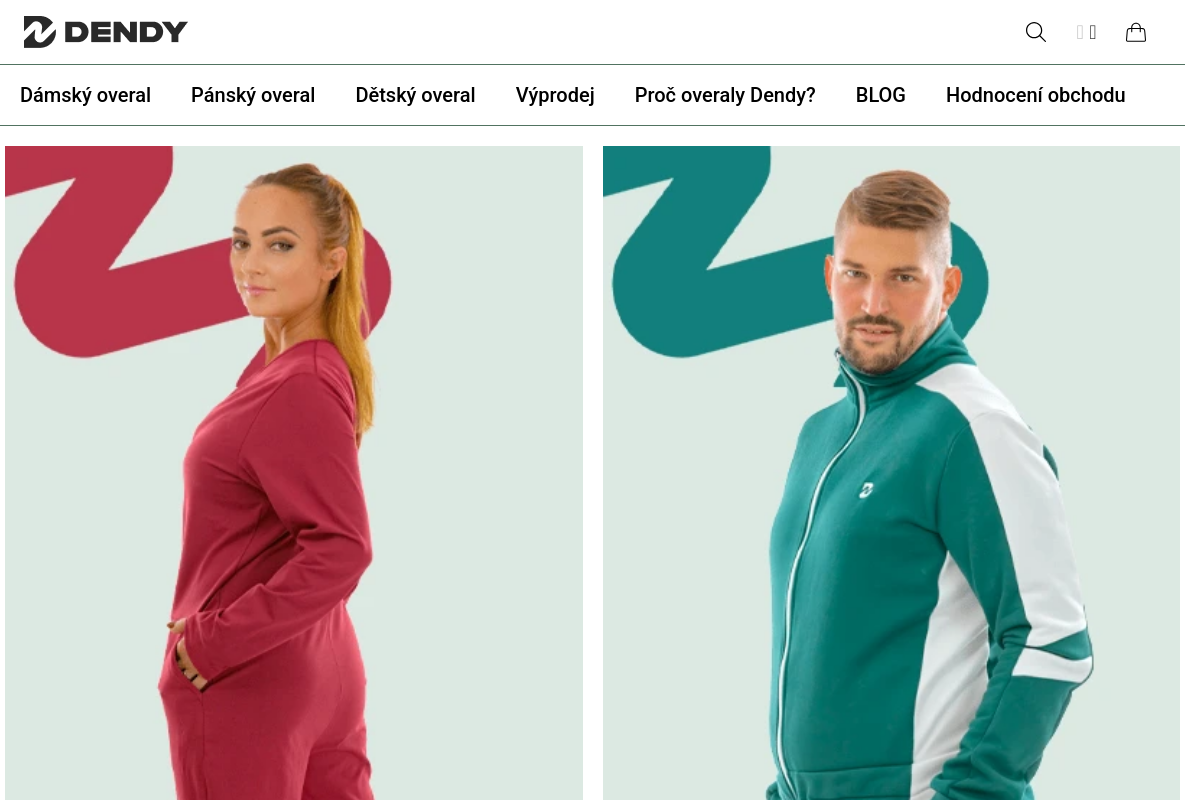Open the search magnifier icon

[1036, 32]
